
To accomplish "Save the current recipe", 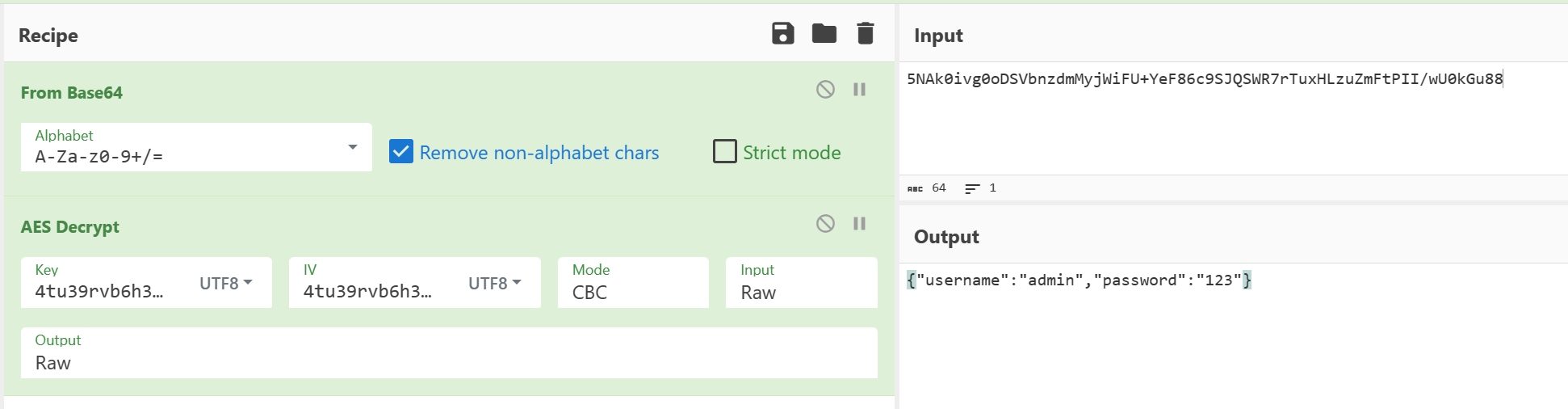I will [782, 34].
